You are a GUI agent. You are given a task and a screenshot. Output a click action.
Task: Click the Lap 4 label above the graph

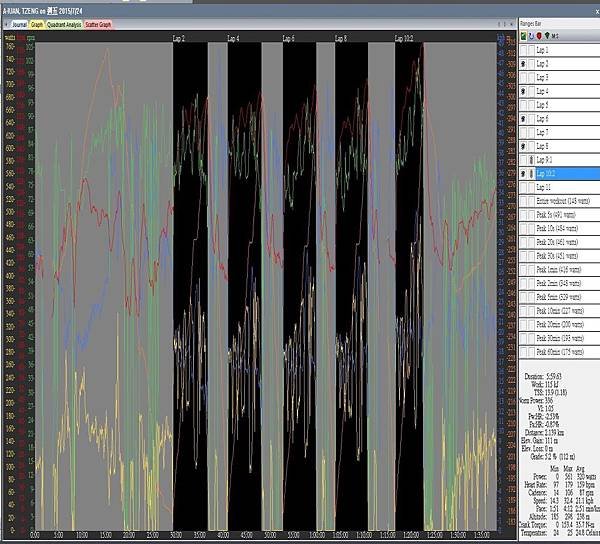[x=233, y=39]
